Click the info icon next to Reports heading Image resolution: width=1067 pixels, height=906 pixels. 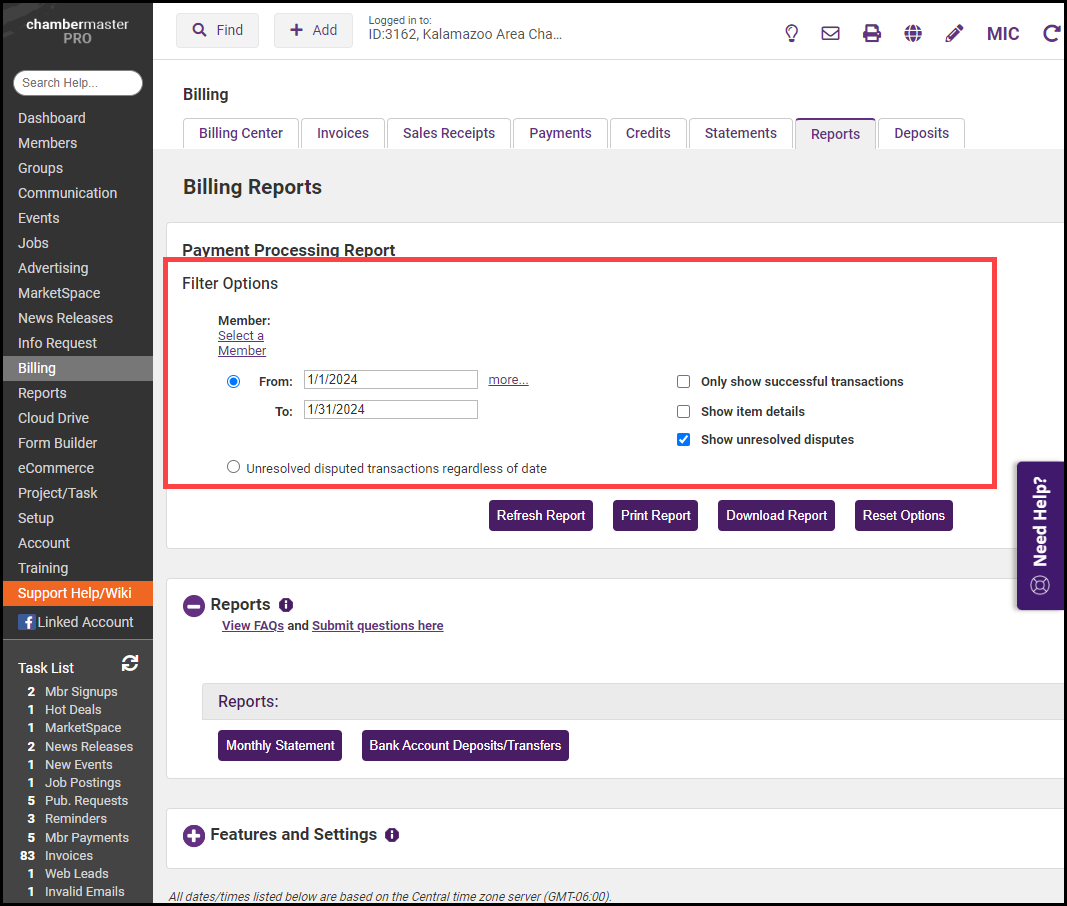point(286,605)
